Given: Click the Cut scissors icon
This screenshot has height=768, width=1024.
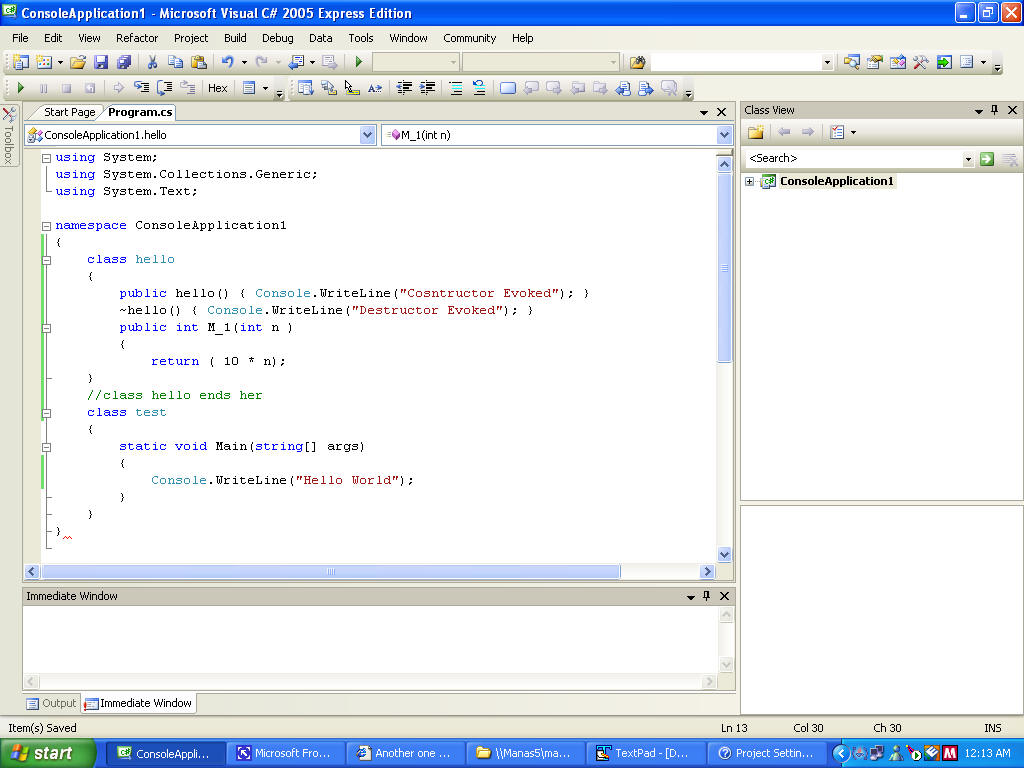Looking at the screenshot, I should point(153,62).
